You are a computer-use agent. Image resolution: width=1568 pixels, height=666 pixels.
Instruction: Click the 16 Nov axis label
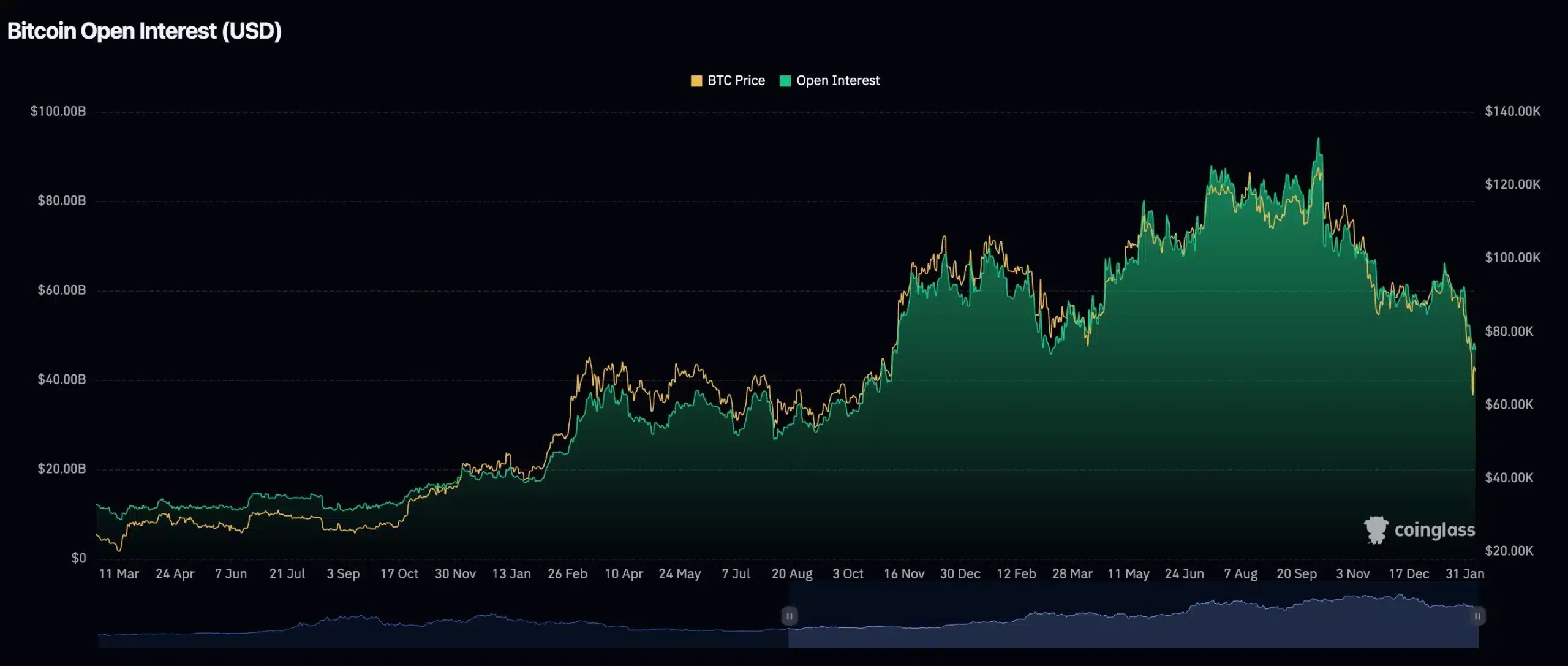tap(905, 574)
